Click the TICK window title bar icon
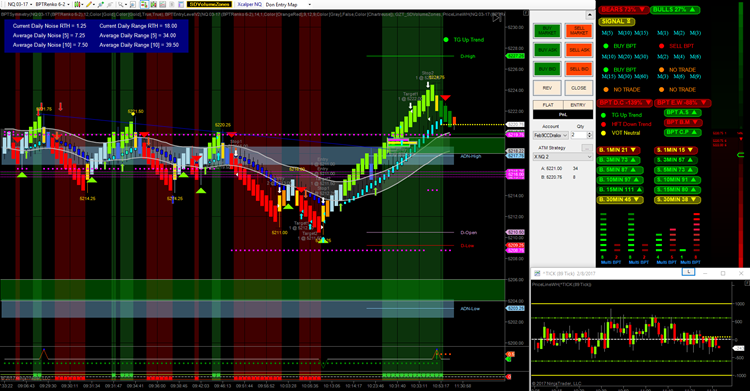 [x=537, y=273]
